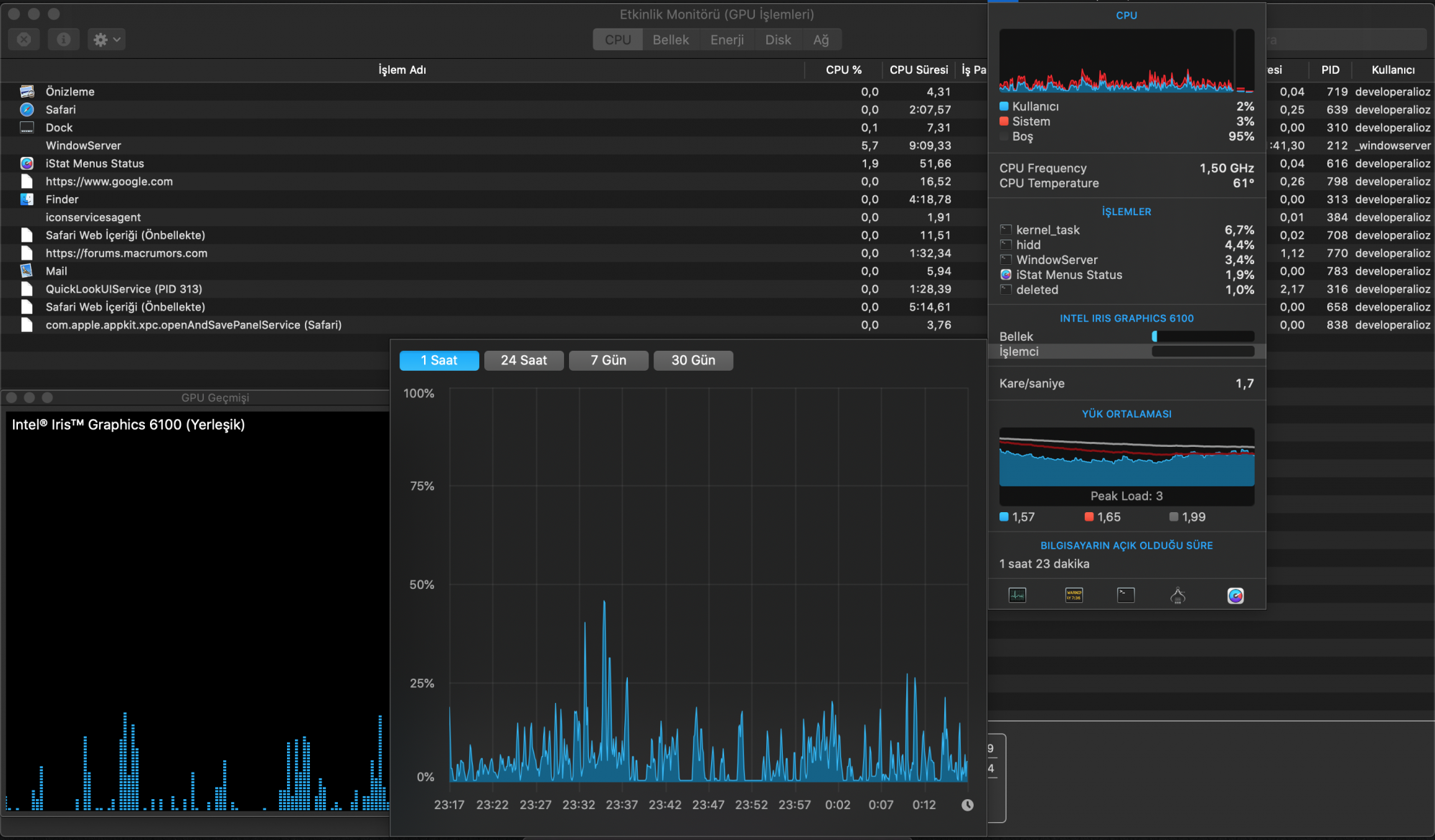Open iStat Menus app icon in panel footer
1435x840 pixels.
click(1235, 595)
